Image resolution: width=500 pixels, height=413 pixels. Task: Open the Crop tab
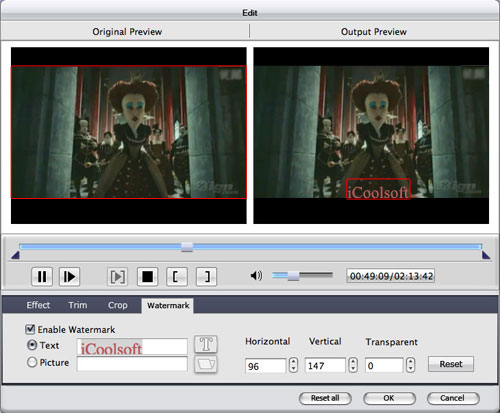[118, 305]
